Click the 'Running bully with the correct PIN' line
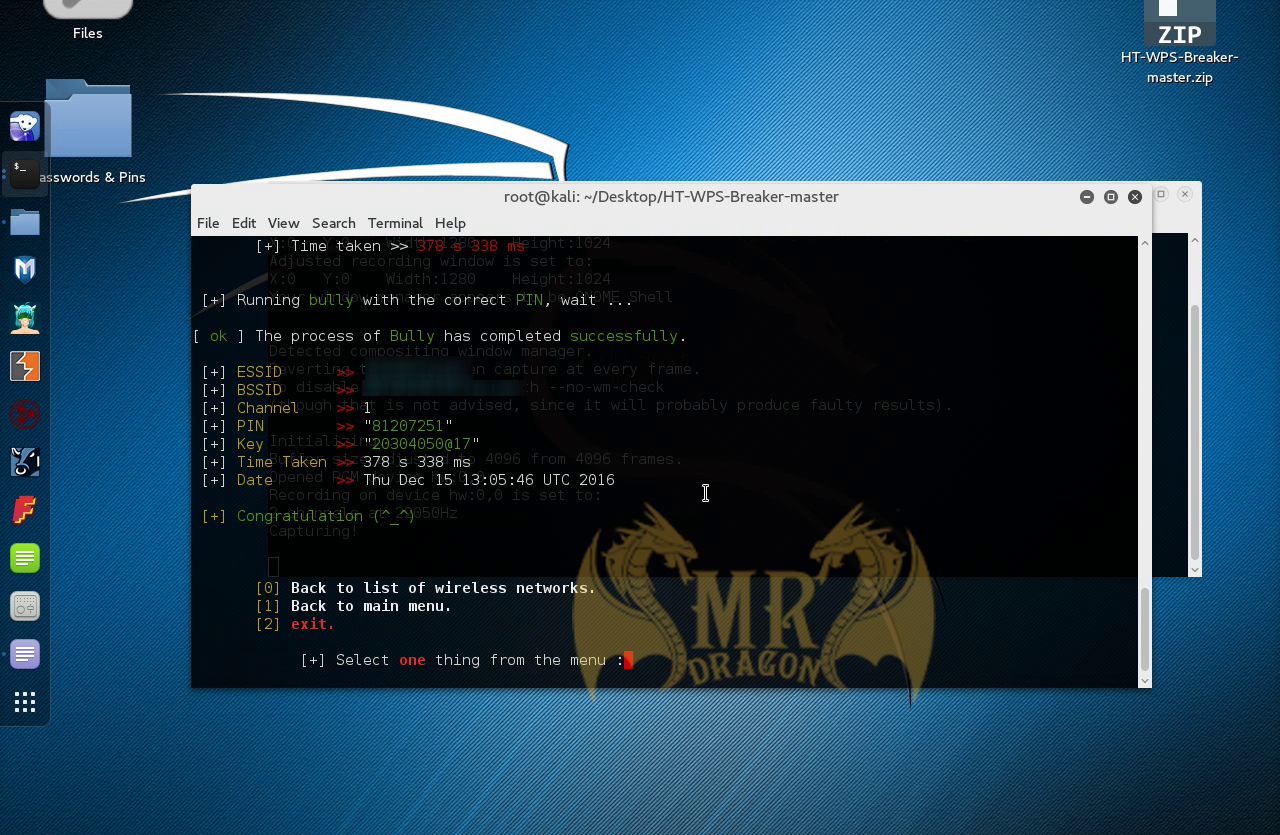1280x835 pixels. pyautogui.click(x=418, y=300)
